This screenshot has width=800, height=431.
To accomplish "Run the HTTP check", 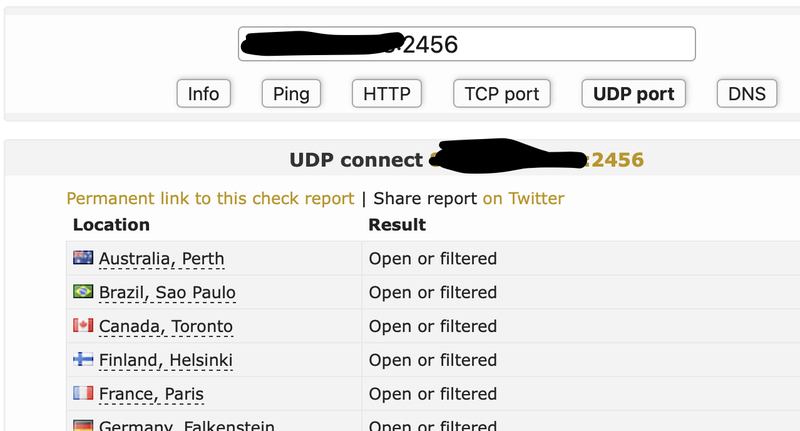I will (386, 94).
